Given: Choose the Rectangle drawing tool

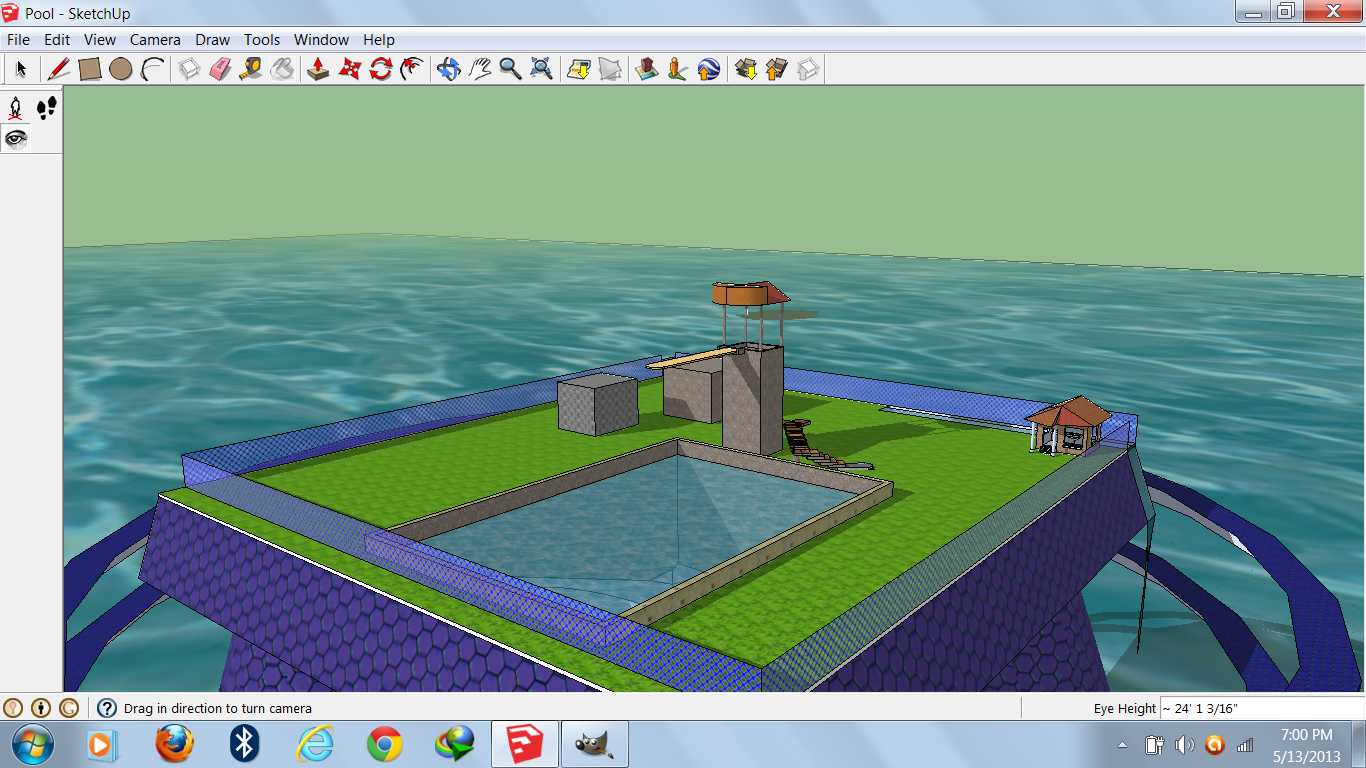Looking at the screenshot, I should click(x=90, y=69).
